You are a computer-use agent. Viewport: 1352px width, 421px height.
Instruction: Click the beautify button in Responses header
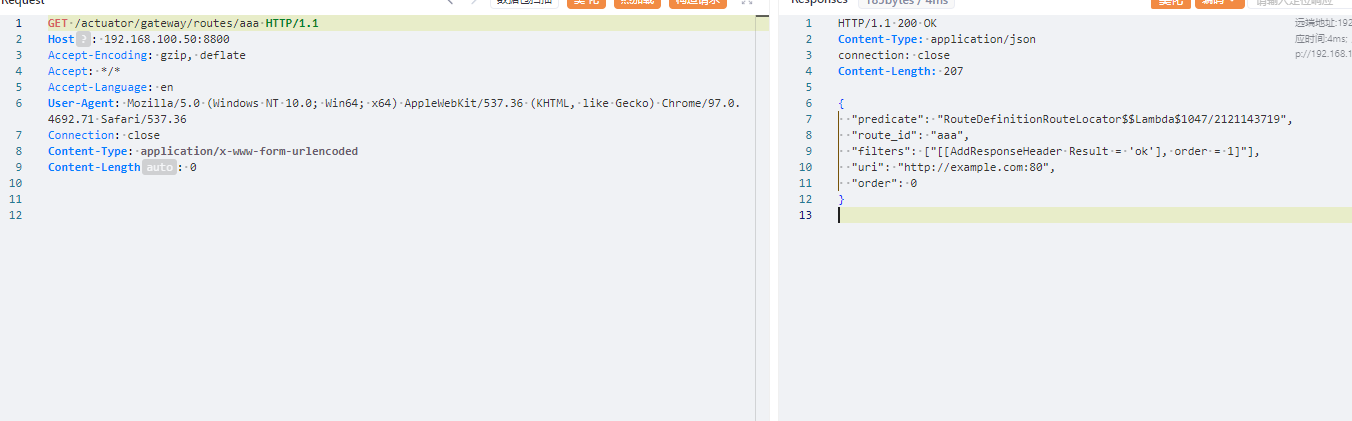tap(1168, 3)
